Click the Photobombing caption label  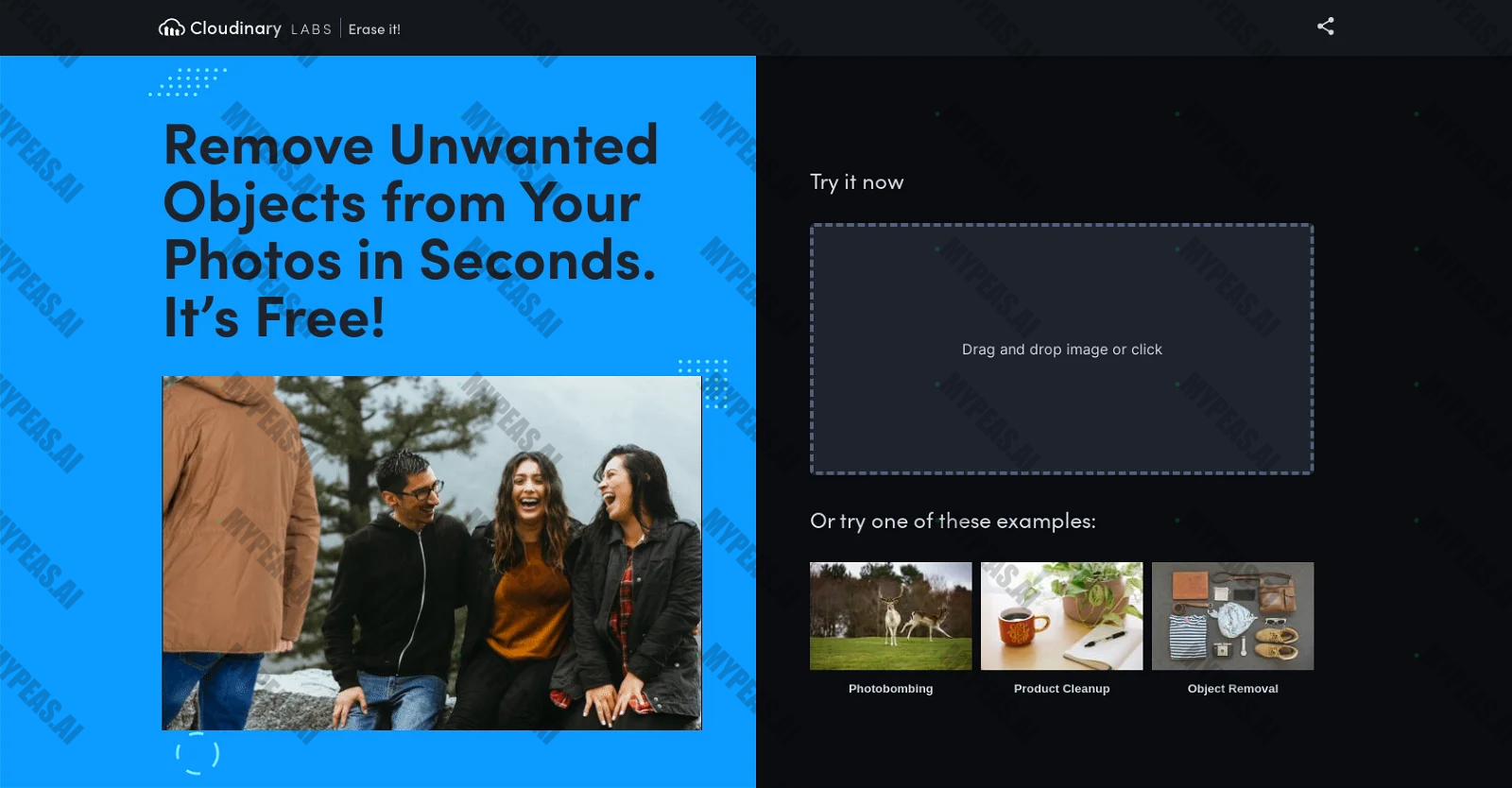pyautogui.click(x=890, y=689)
